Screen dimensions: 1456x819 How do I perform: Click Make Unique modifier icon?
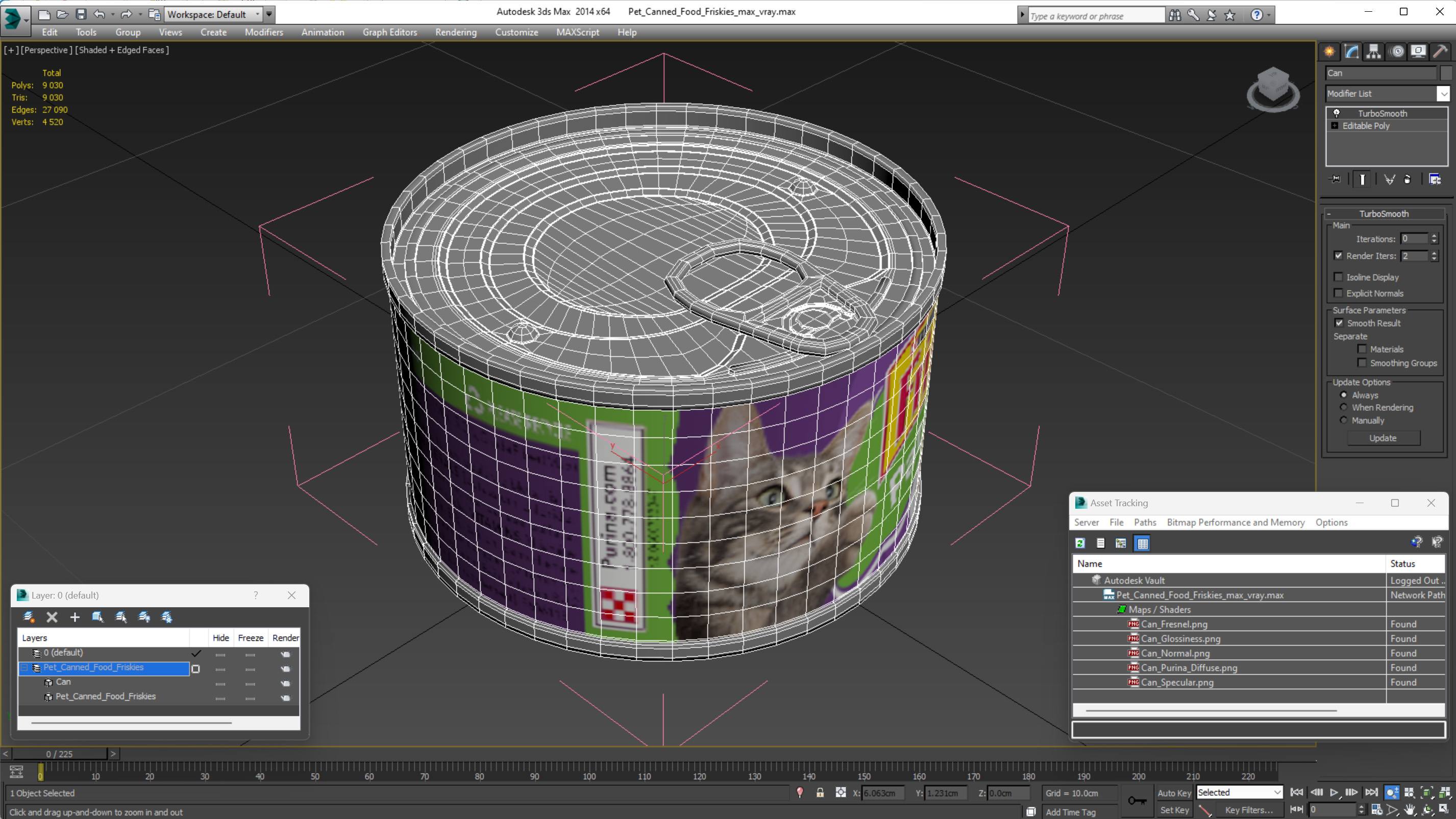click(x=1389, y=179)
